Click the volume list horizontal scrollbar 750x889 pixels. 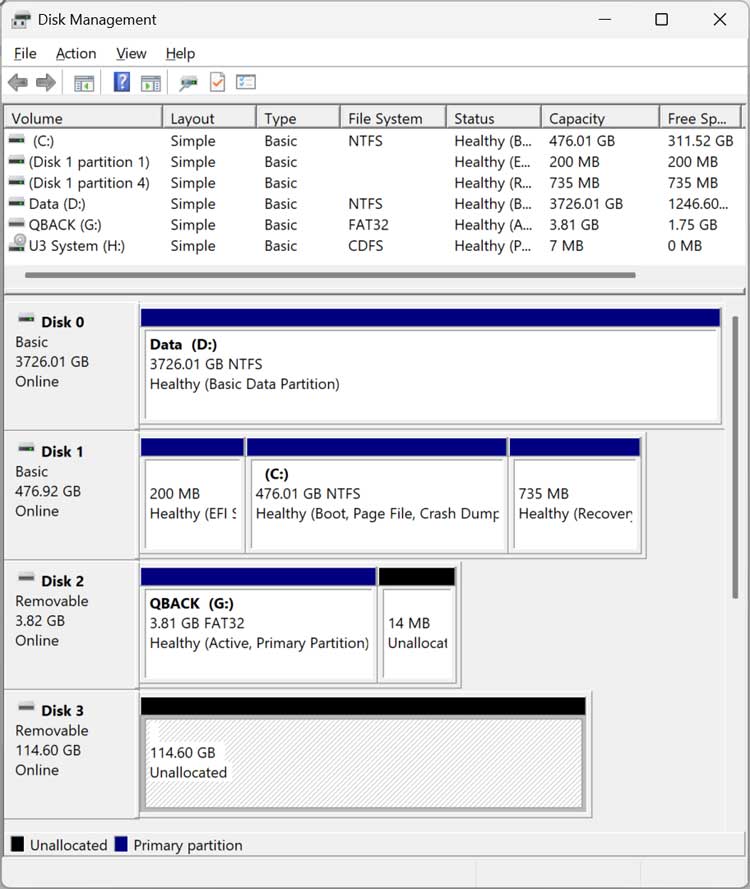click(x=330, y=275)
